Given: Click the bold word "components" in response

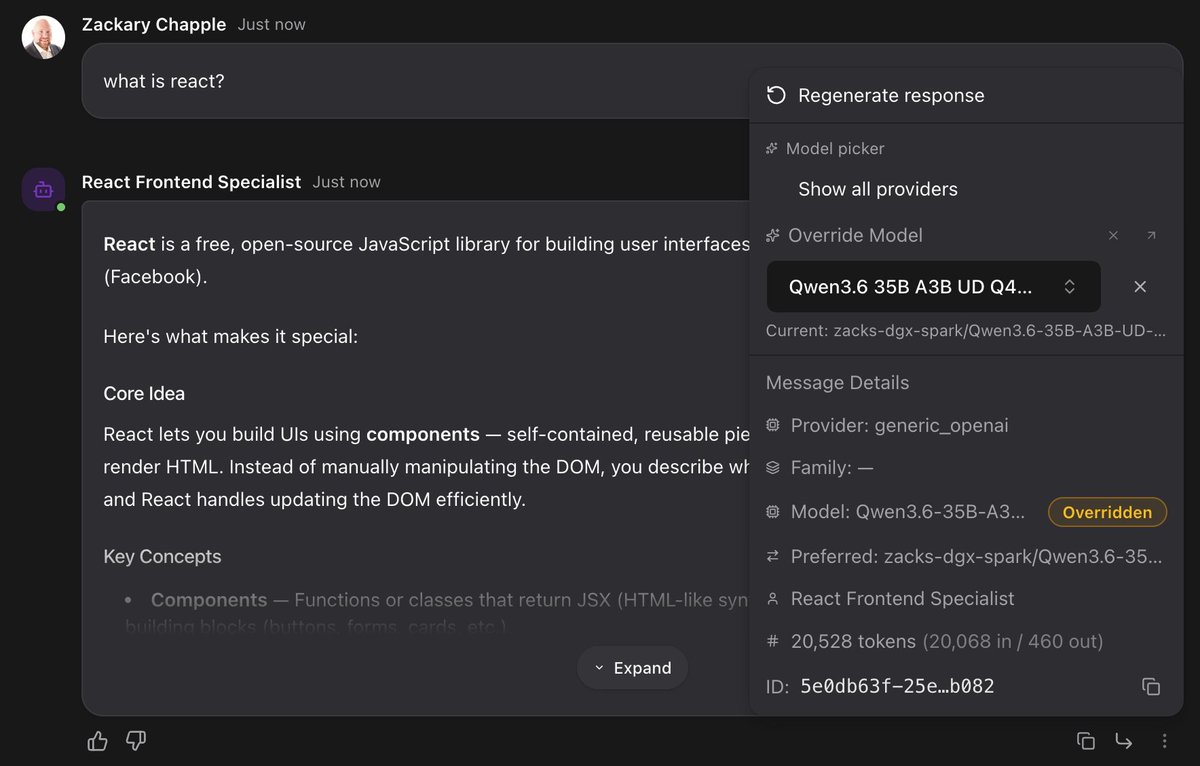Looking at the screenshot, I should 423,435.
